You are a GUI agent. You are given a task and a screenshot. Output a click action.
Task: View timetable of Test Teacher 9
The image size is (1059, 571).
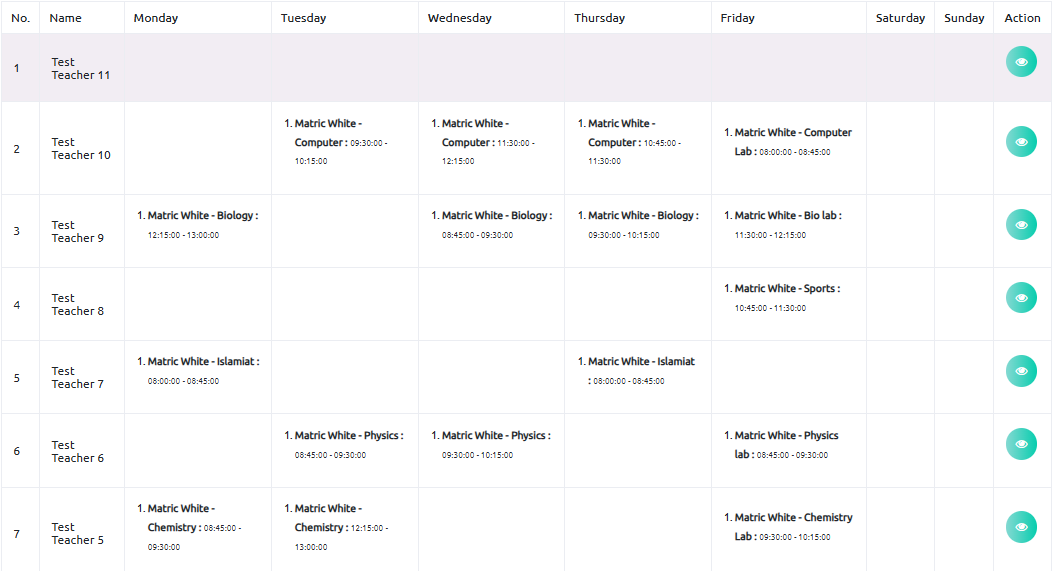(1021, 225)
